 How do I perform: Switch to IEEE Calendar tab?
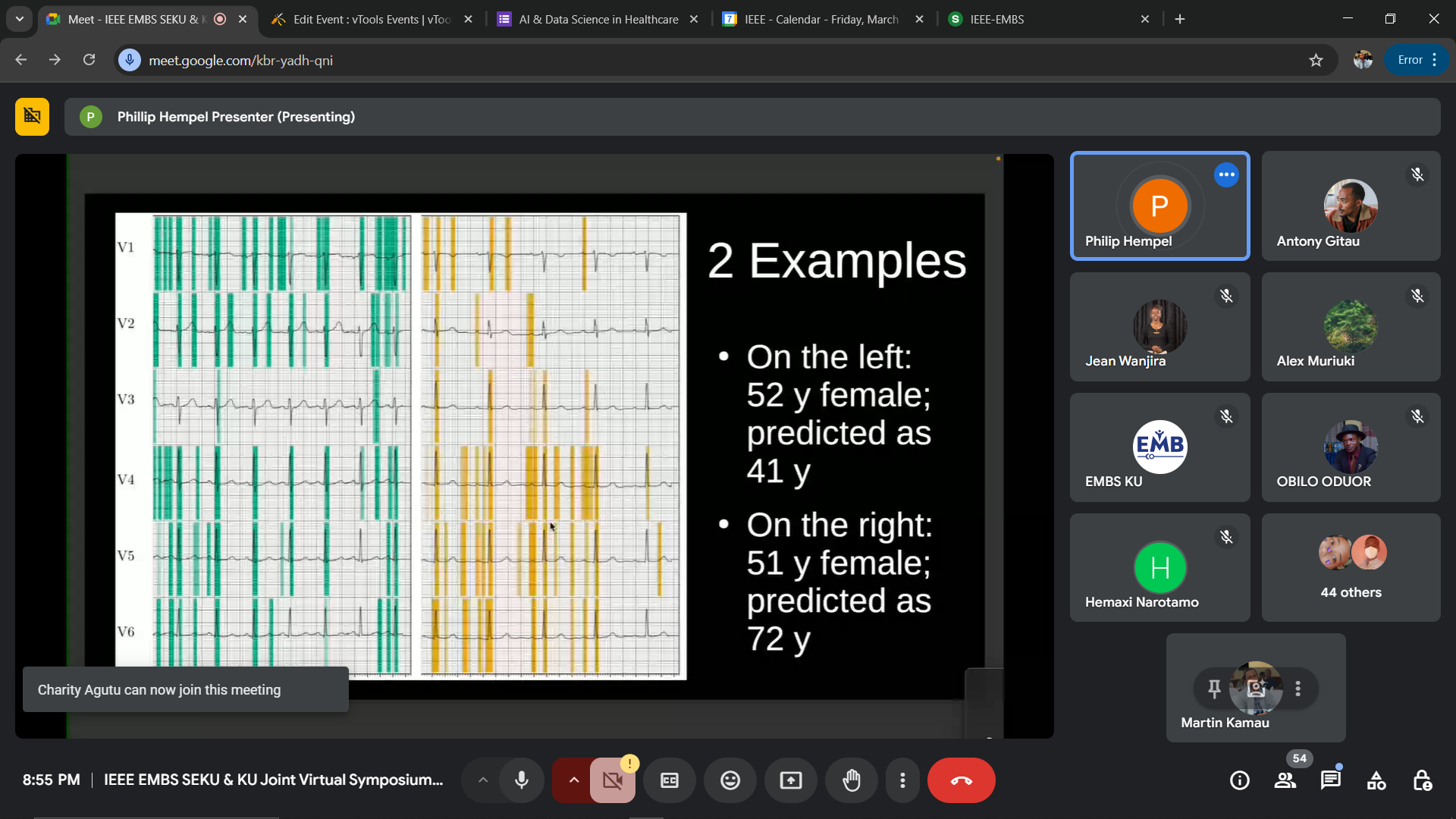click(x=821, y=19)
